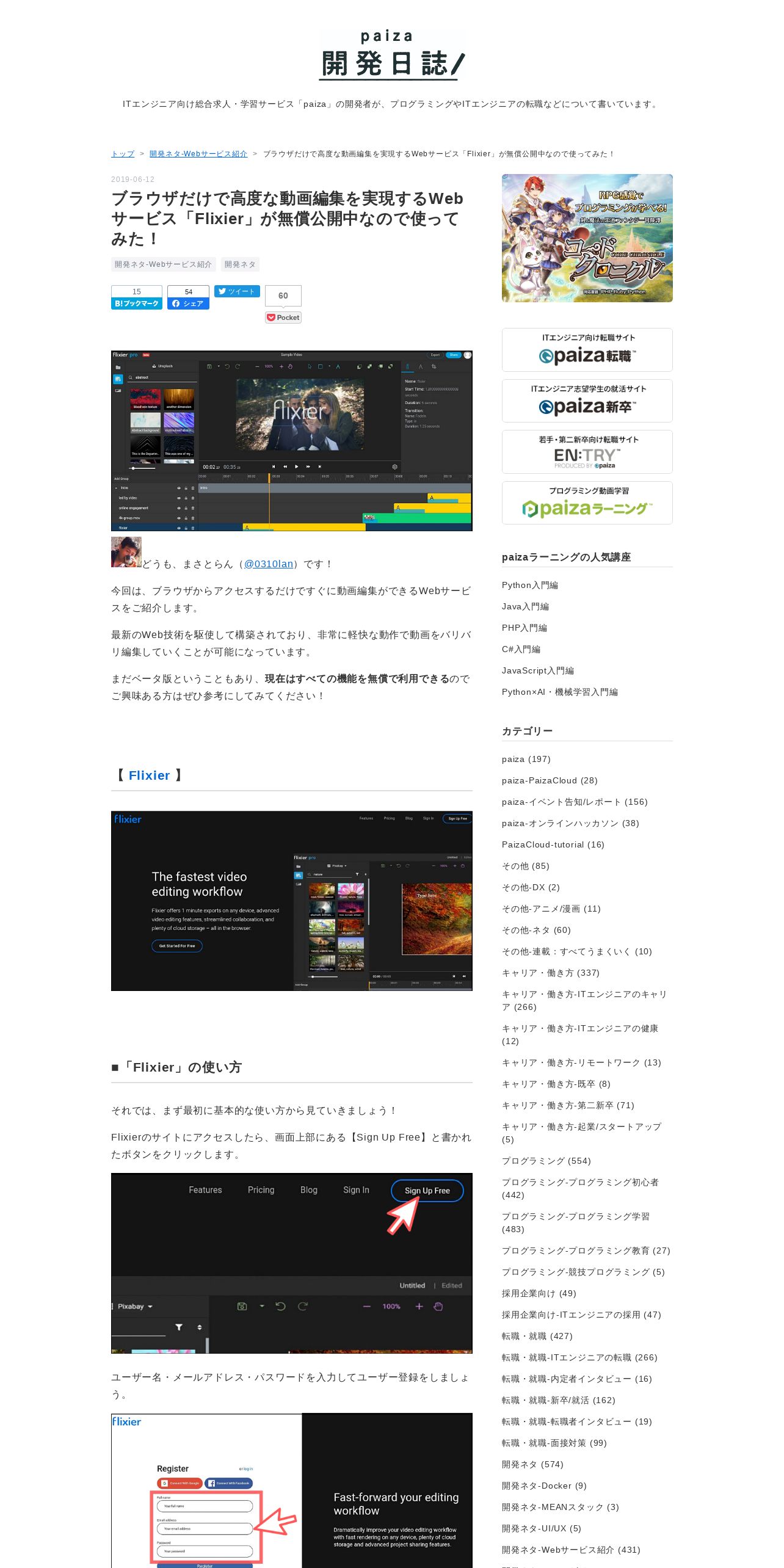The image size is (784, 1568).
Task: Open the Flixier editor hero screenshot
Action: pyautogui.click(x=292, y=441)
